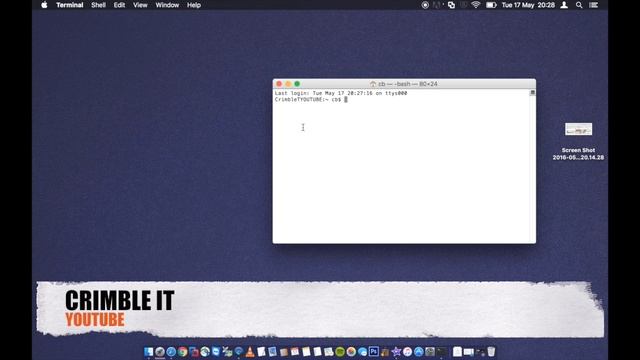Open the Wi-Fi status menu

[x=476, y=5]
